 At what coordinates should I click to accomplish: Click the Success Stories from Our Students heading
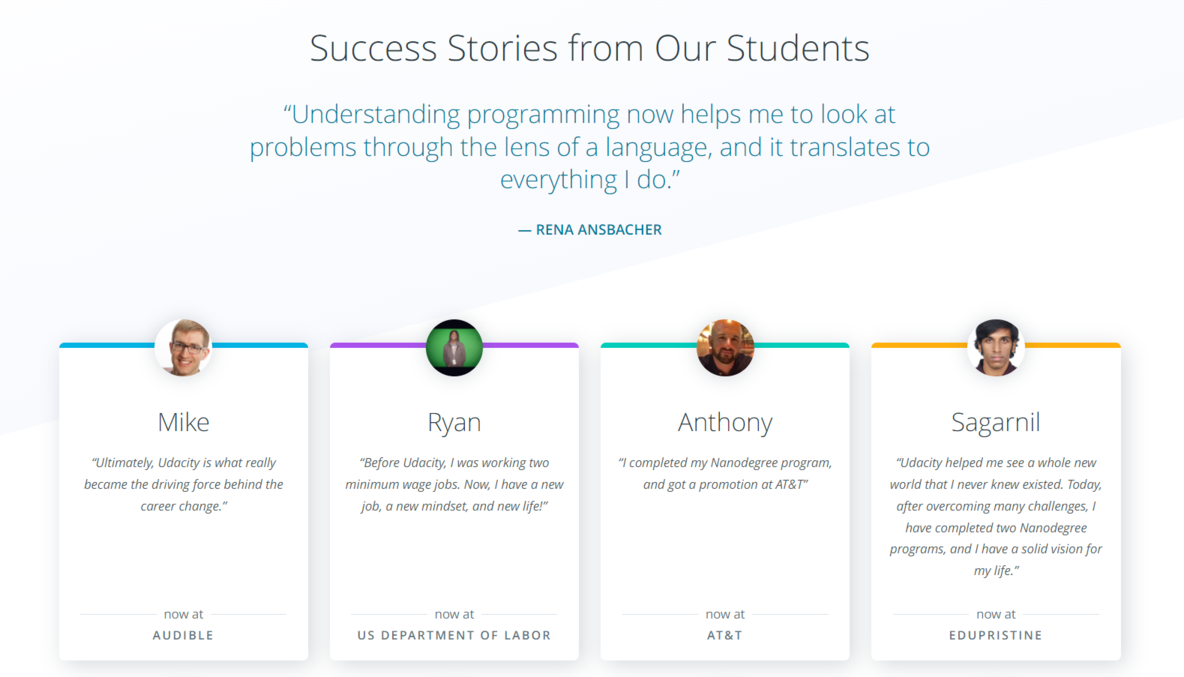coord(590,48)
